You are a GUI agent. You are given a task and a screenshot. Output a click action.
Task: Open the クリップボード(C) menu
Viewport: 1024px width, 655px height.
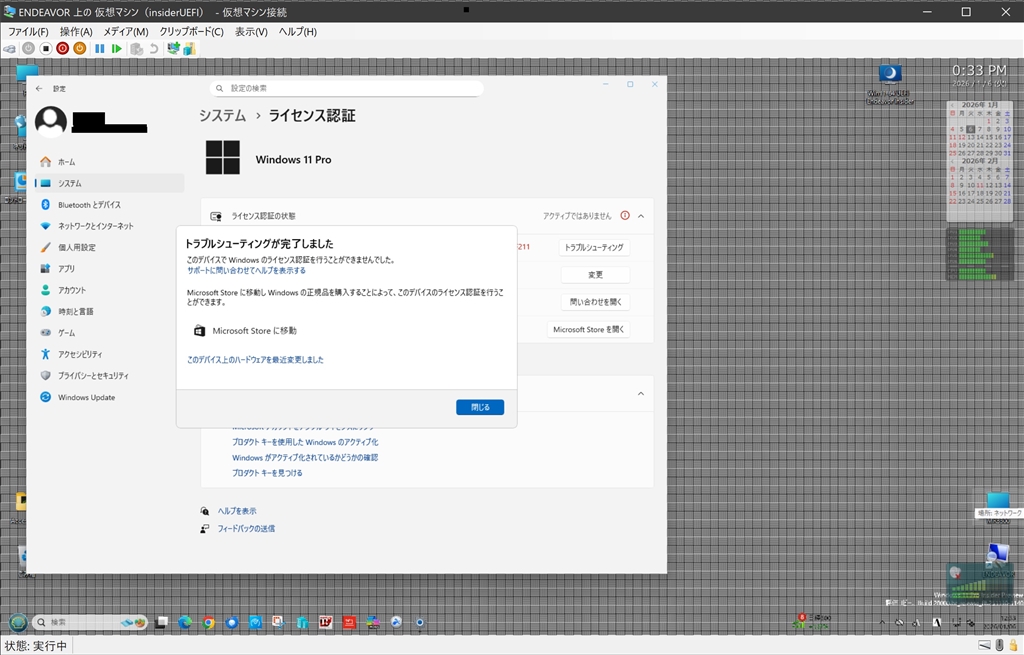coord(191,31)
